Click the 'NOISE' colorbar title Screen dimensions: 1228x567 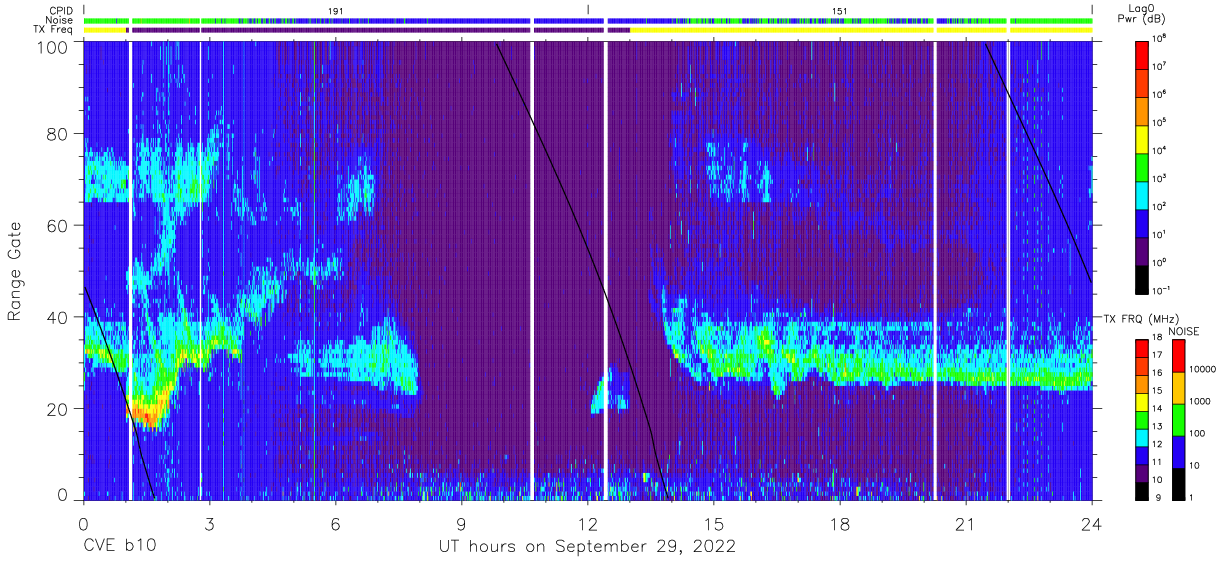1183,331
